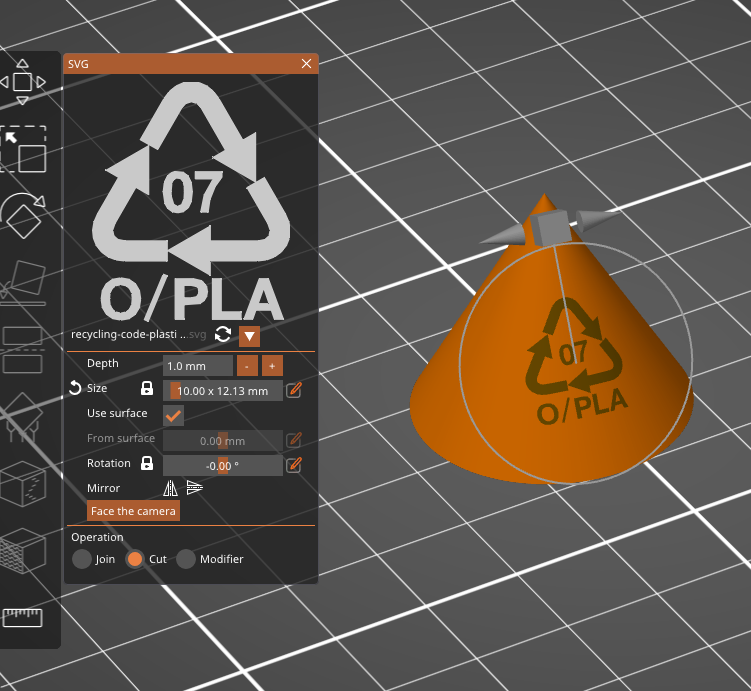Toggle the Rotation lock icon

[x=147, y=463]
